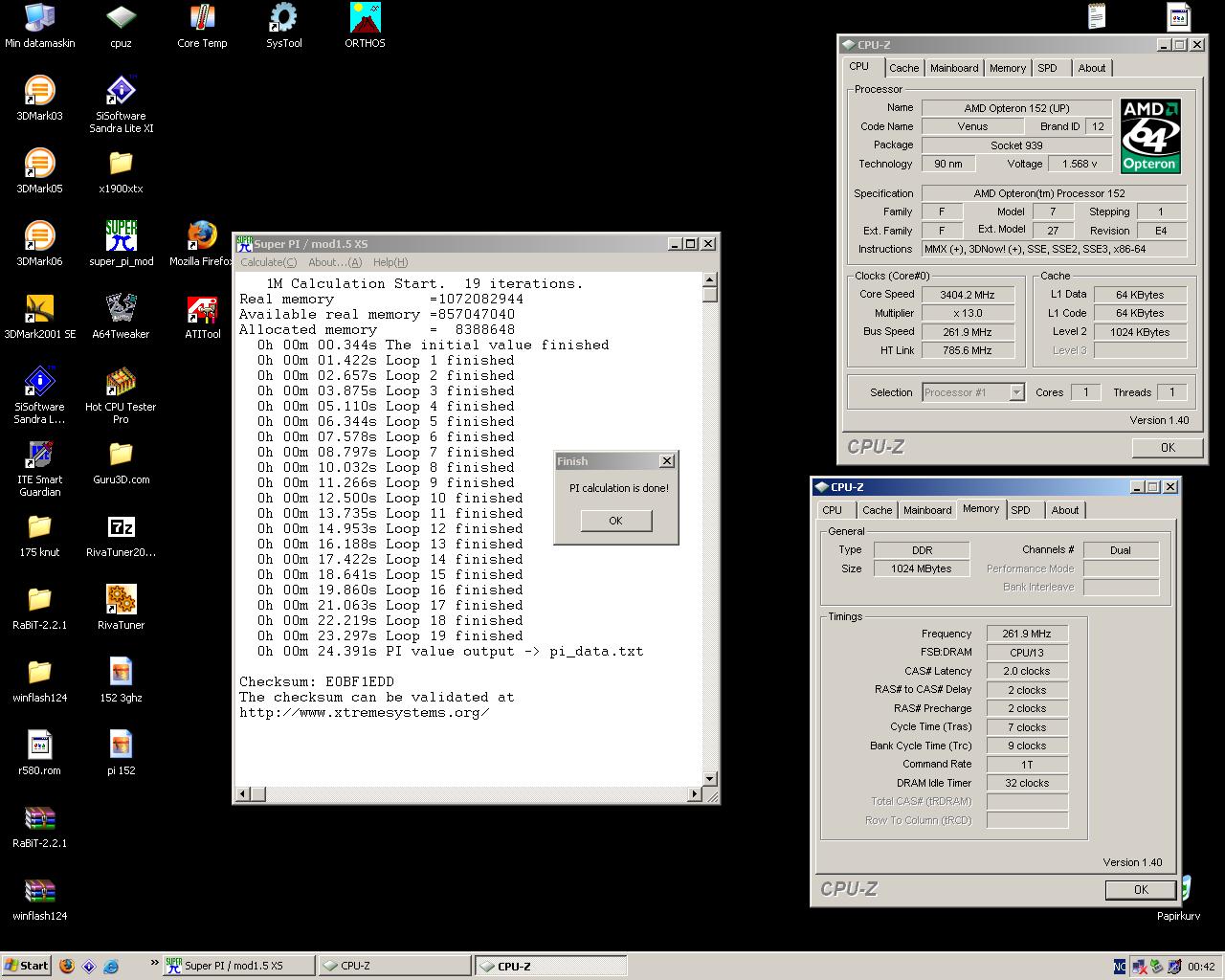Launch super_pi_mod from the desktop
1225x980 pixels.
click(x=121, y=243)
